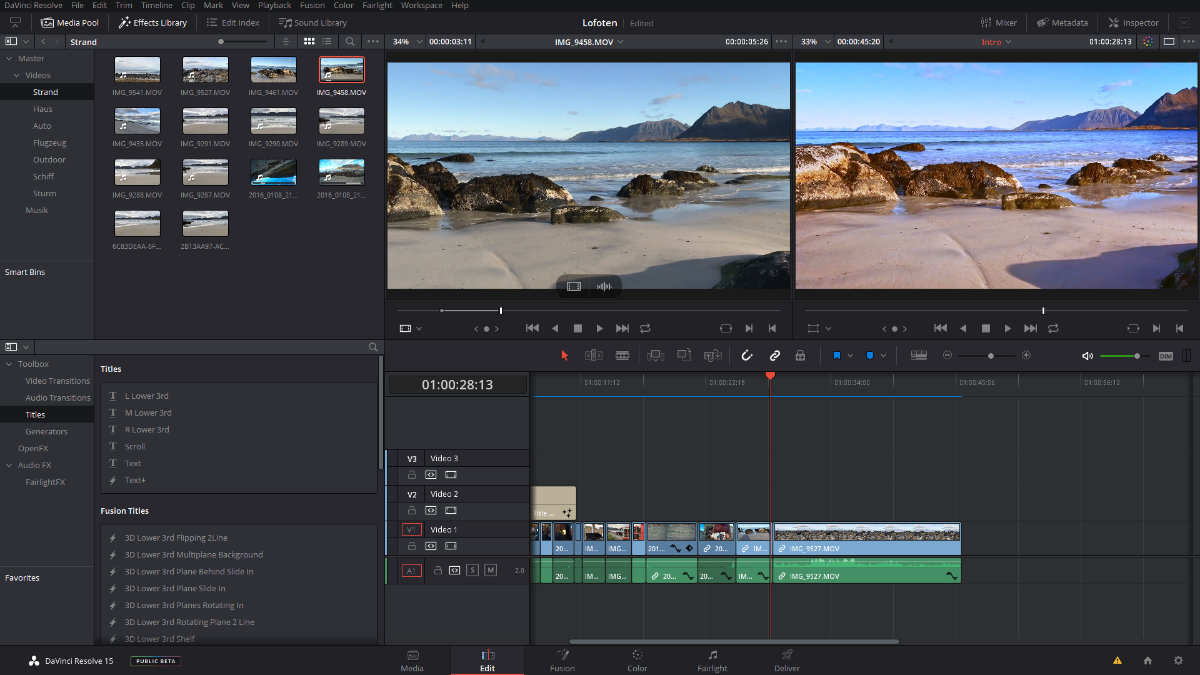Mute the A1 audio track
Viewport: 1200px width, 675px height.
pyautogui.click(x=490, y=570)
